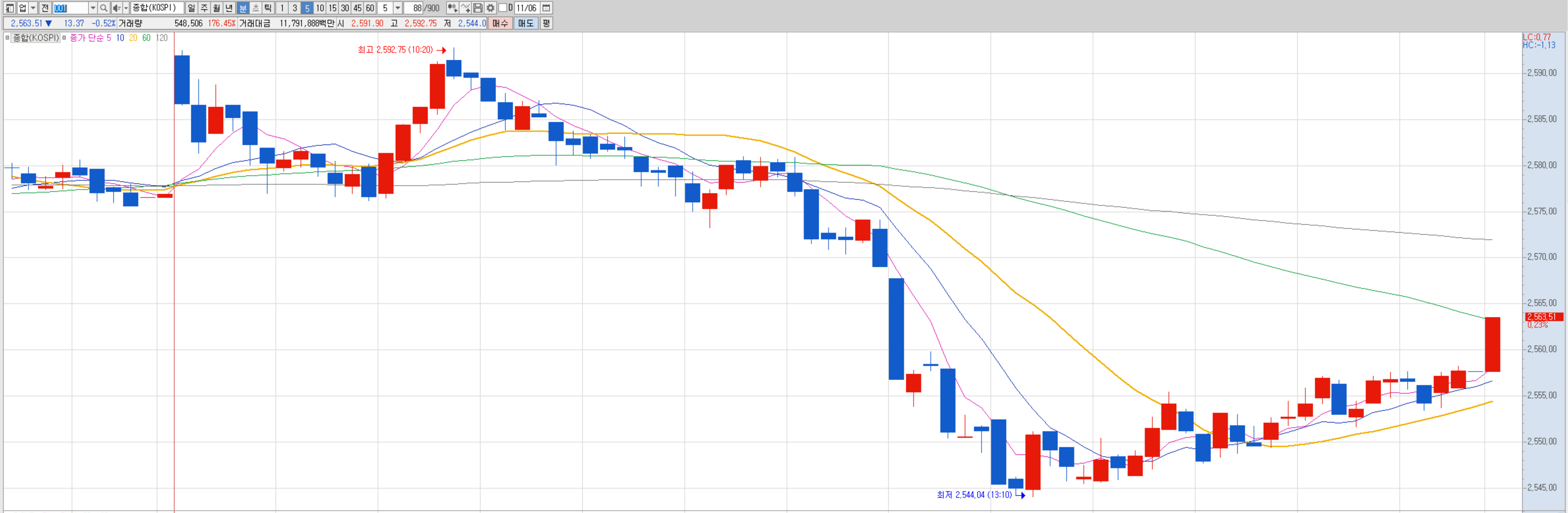Open the minute interval 5 dropdown

[397, 8]
